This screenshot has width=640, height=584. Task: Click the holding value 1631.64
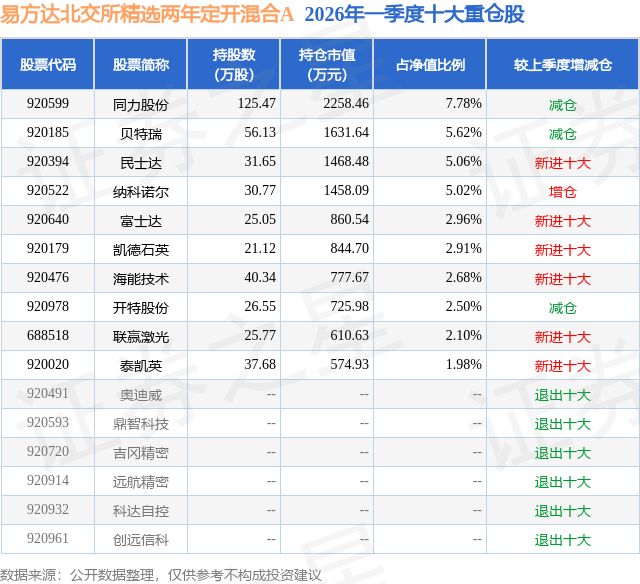pyautogui.click(x=346, y=133)
